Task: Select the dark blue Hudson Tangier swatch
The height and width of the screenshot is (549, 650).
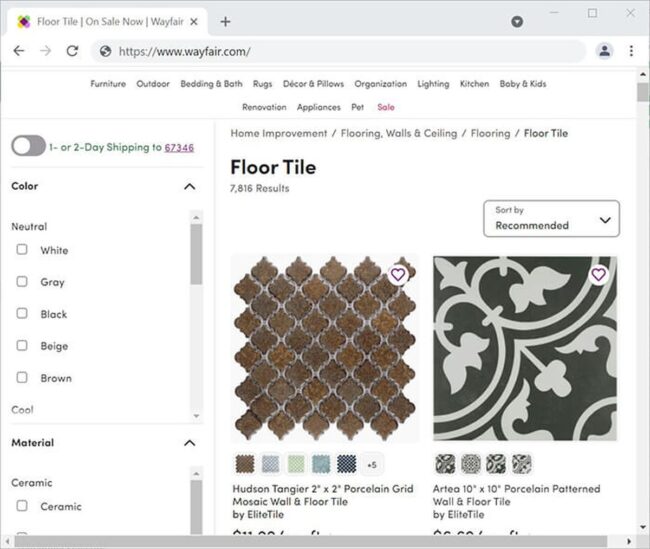Action: tap(347, 464)
